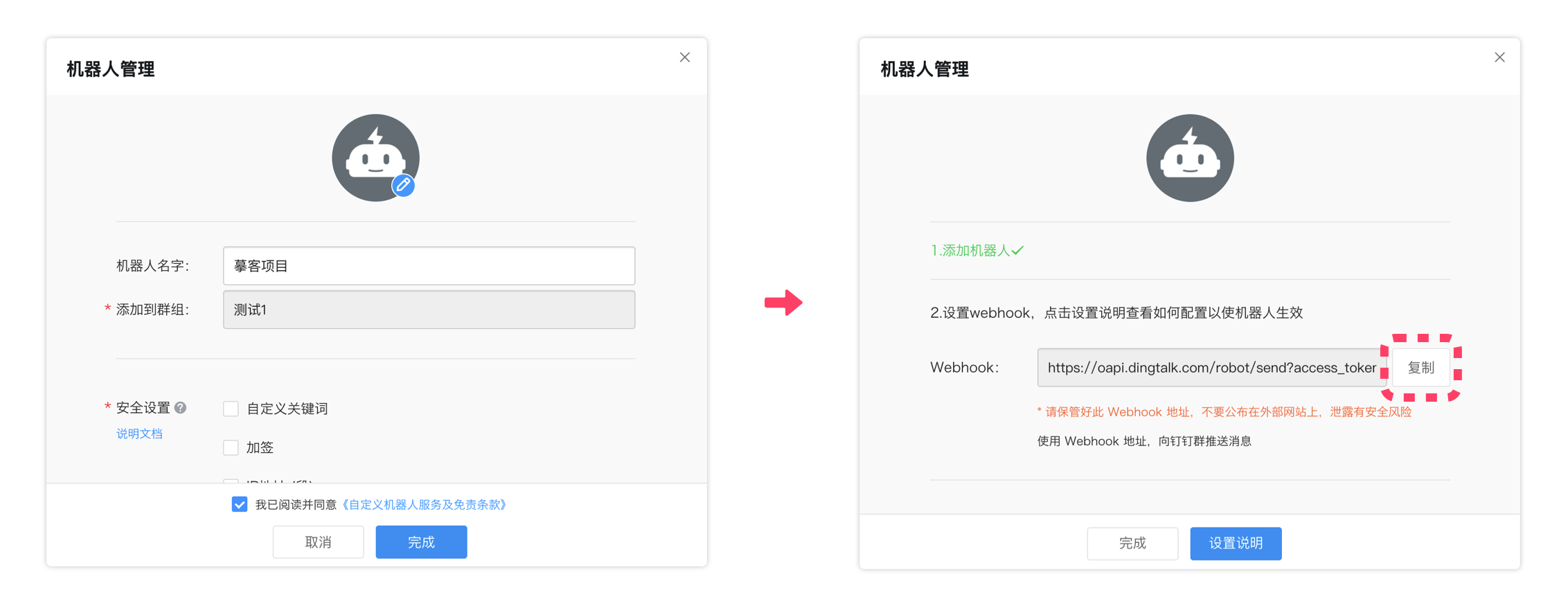Viewport: 1568px width, 615px height.
Task: Open the 添加到群组 field showing 测试1
Action: (x=429, y=310)
